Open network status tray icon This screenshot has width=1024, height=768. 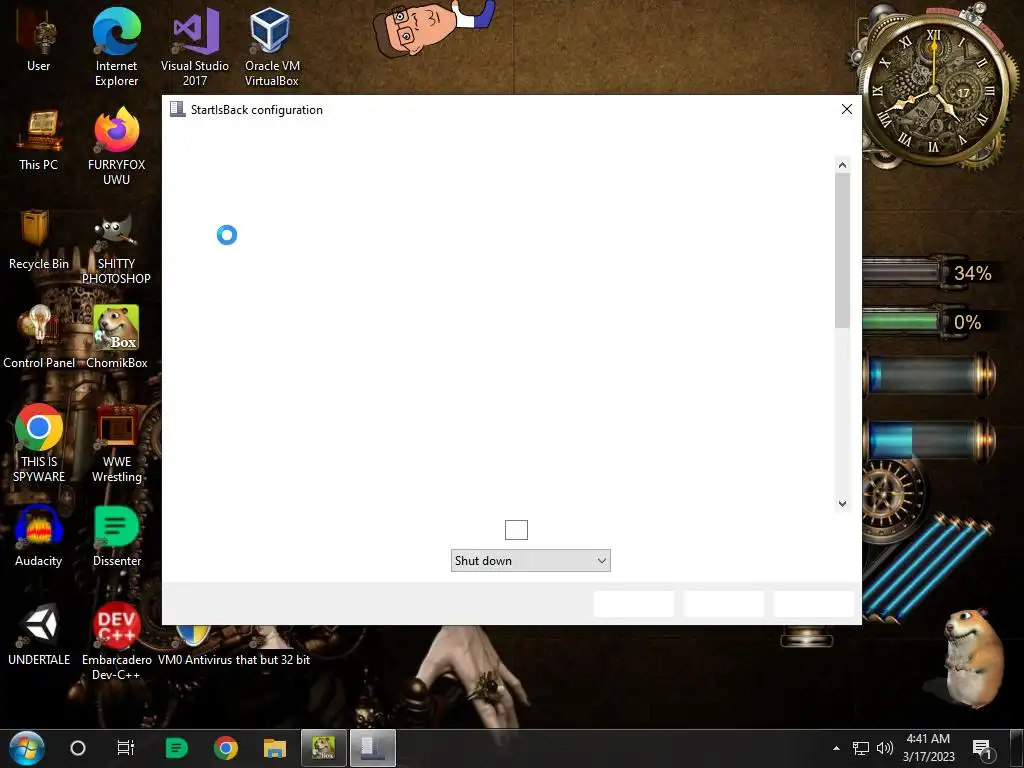(861, 748)
